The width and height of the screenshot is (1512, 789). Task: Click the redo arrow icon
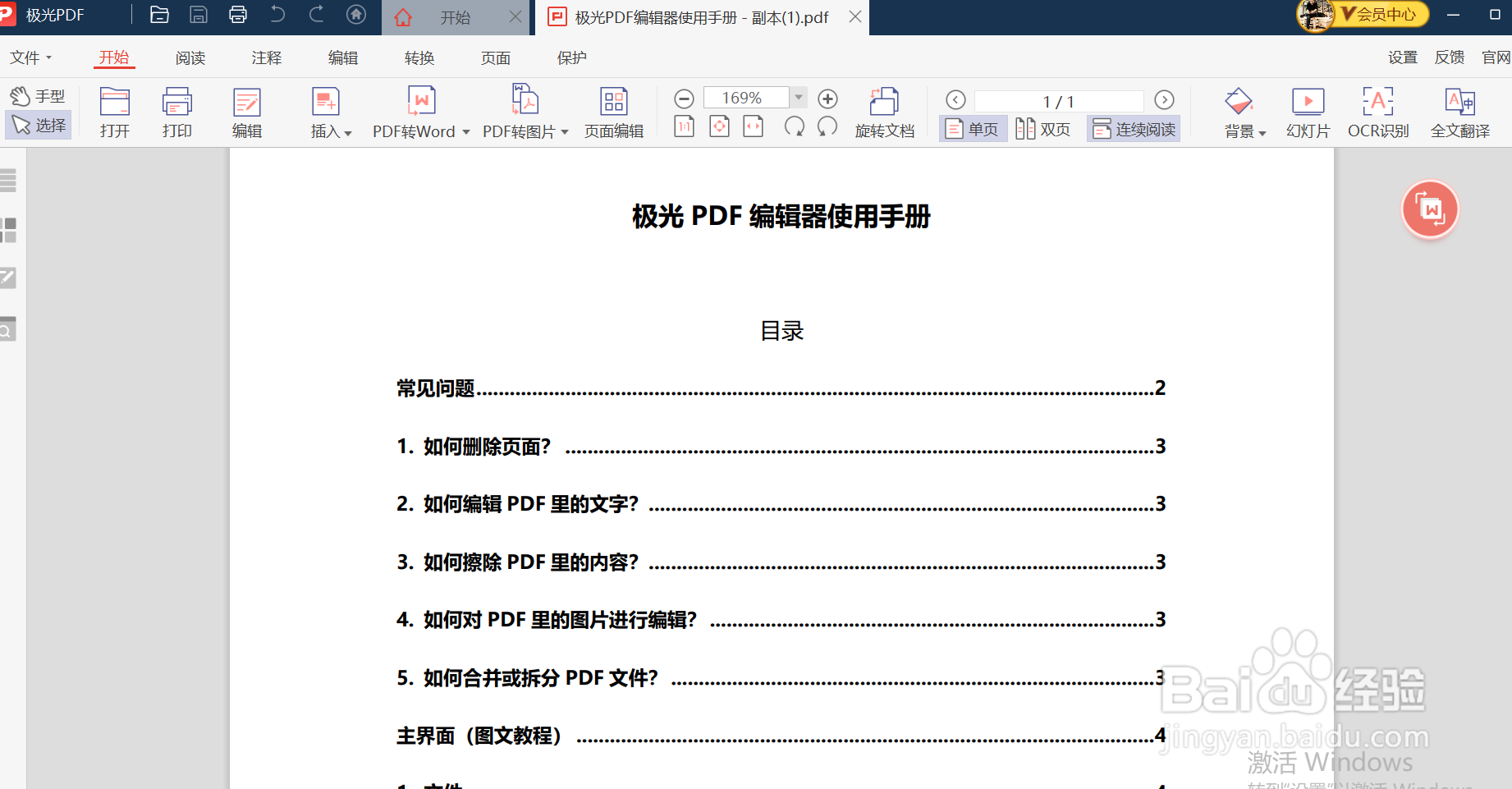tap(317, 15)
